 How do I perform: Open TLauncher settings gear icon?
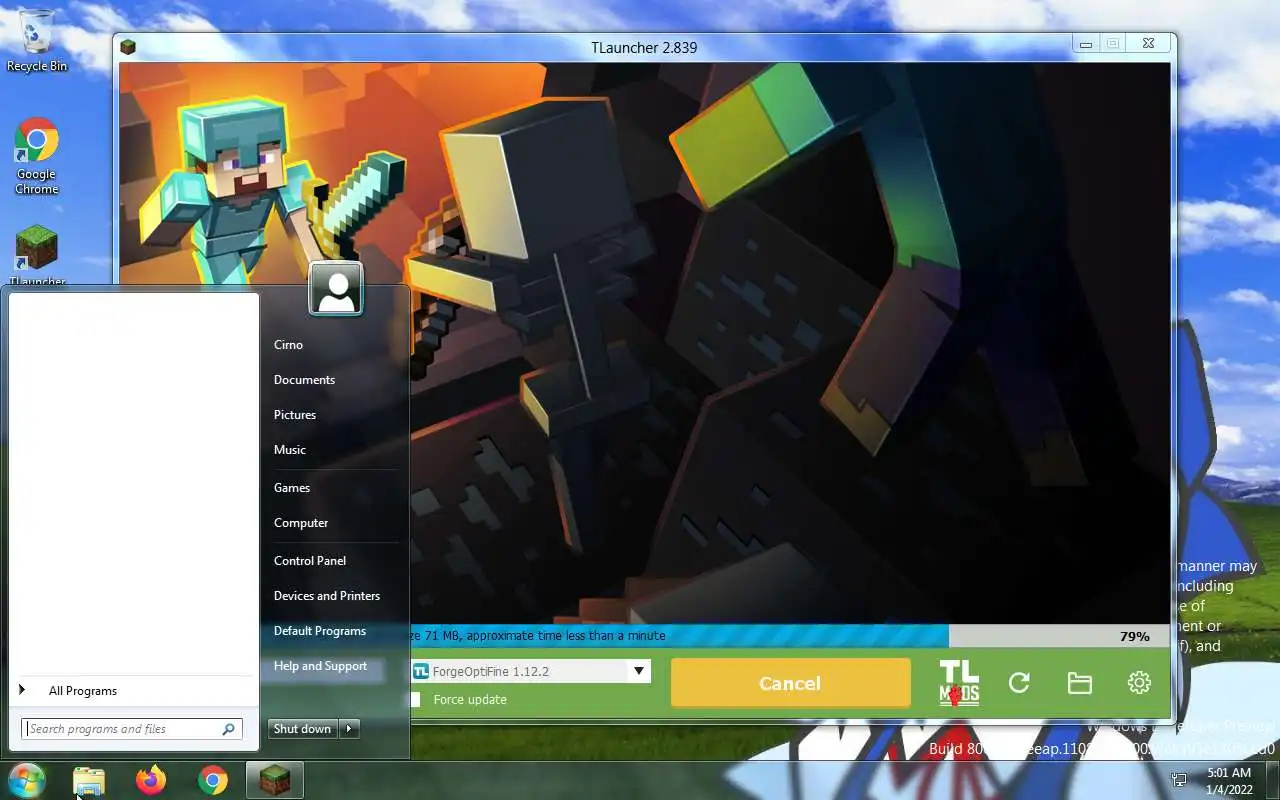tap(1139, 683)
